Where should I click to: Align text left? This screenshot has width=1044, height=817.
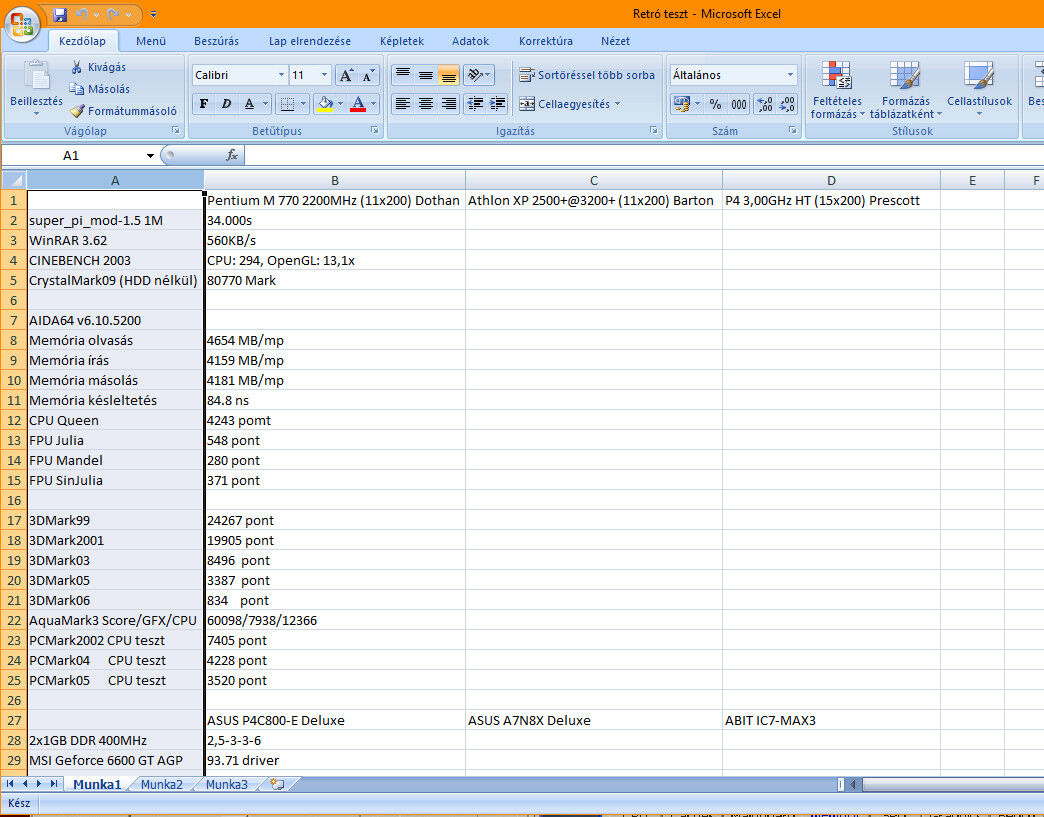402,104
